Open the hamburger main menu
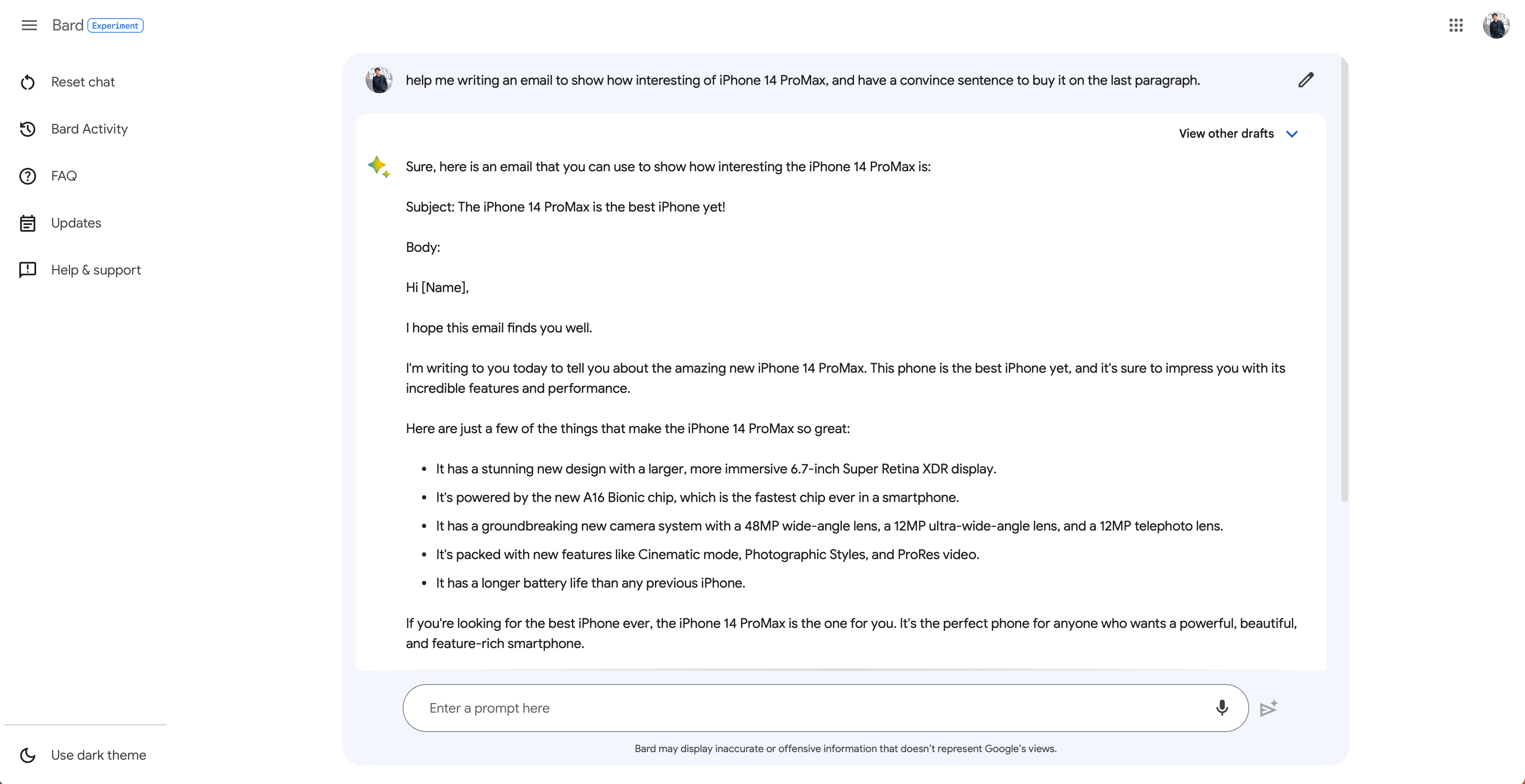The width and height of the screenshot is (1525, 784). click(29, 26)
